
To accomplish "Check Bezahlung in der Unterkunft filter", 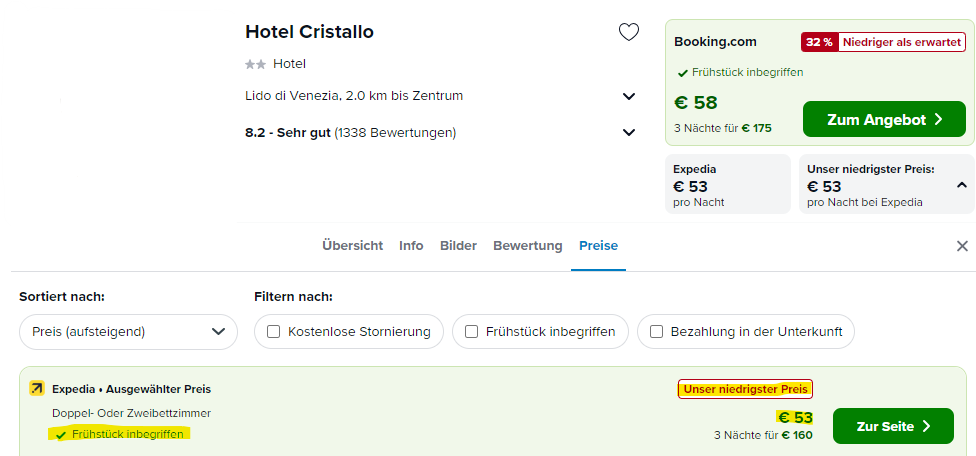I will coord(656,332).
